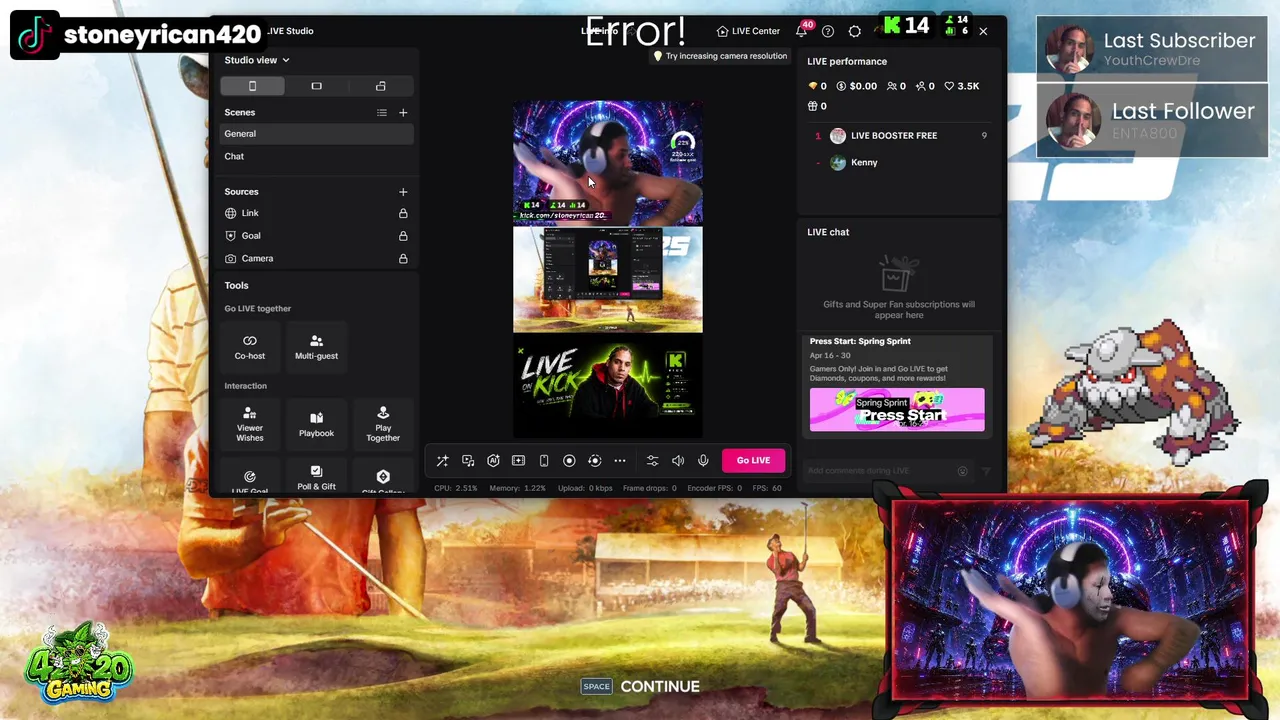The image size is (1280, 720).
Task: Open emoji picker in chat field
Action: 963,471
